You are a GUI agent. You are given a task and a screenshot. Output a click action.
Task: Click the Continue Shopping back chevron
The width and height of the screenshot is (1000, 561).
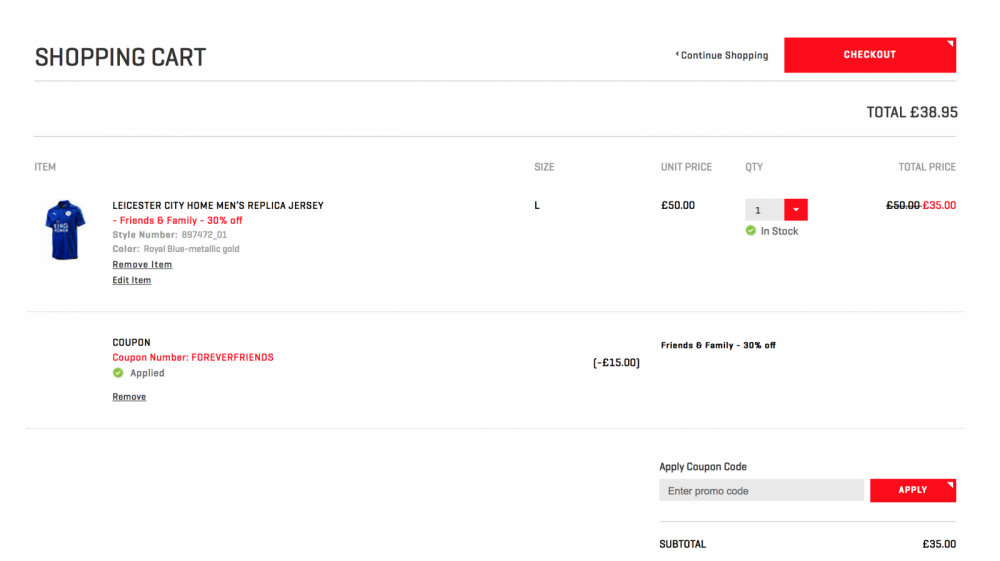677,54
